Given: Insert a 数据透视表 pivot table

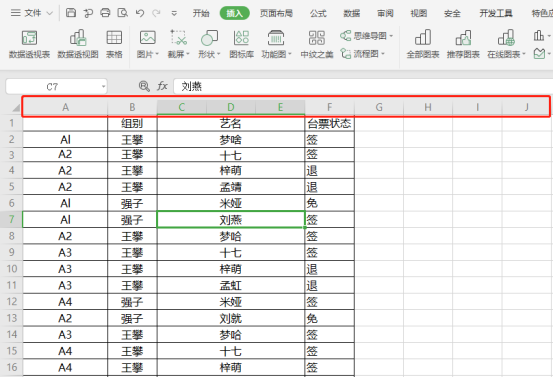Looking at the screenshot, I should click(29, 44).
